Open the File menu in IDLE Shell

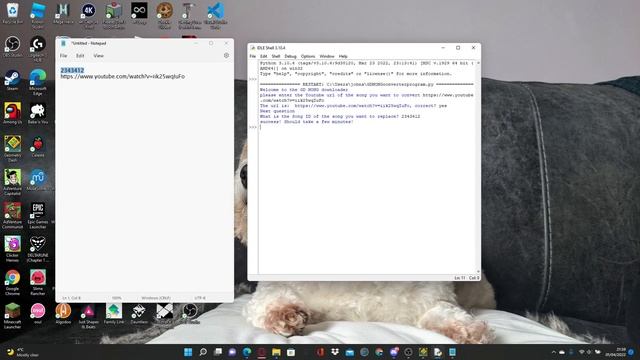pyautogui.click(x=253, y=56)
